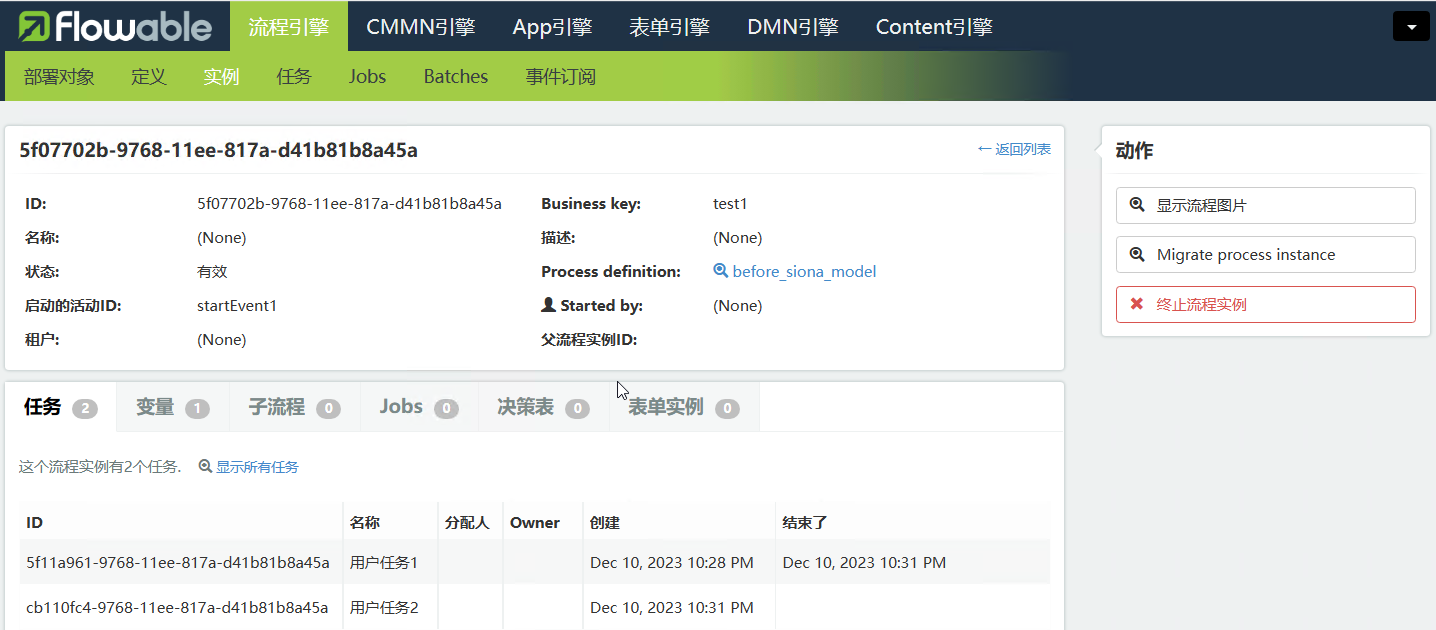Go to the 部署对象 submenu
The height and width of the screenshot is (630, 1436).
(59, 77)
